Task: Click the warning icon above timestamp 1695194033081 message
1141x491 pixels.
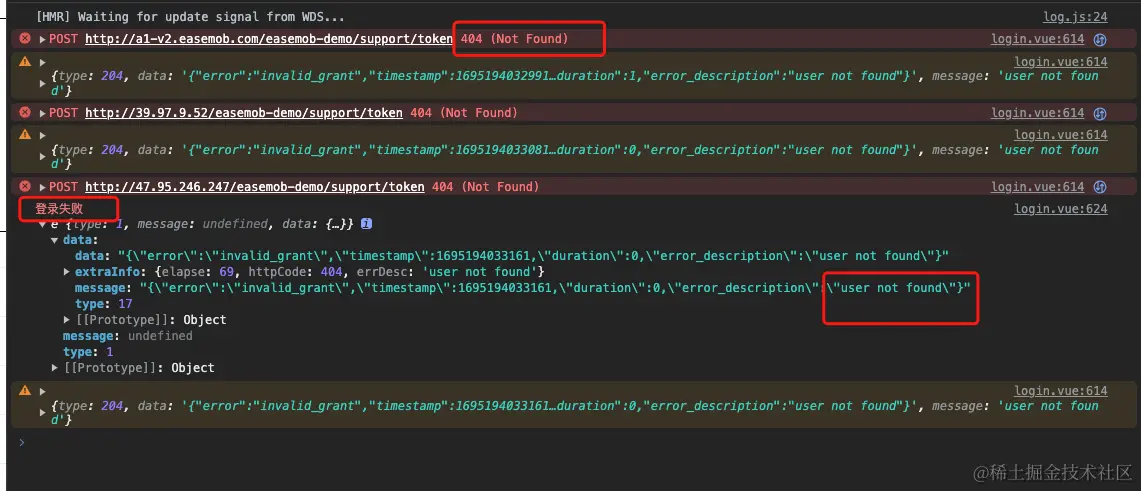Action: [25, 135]
